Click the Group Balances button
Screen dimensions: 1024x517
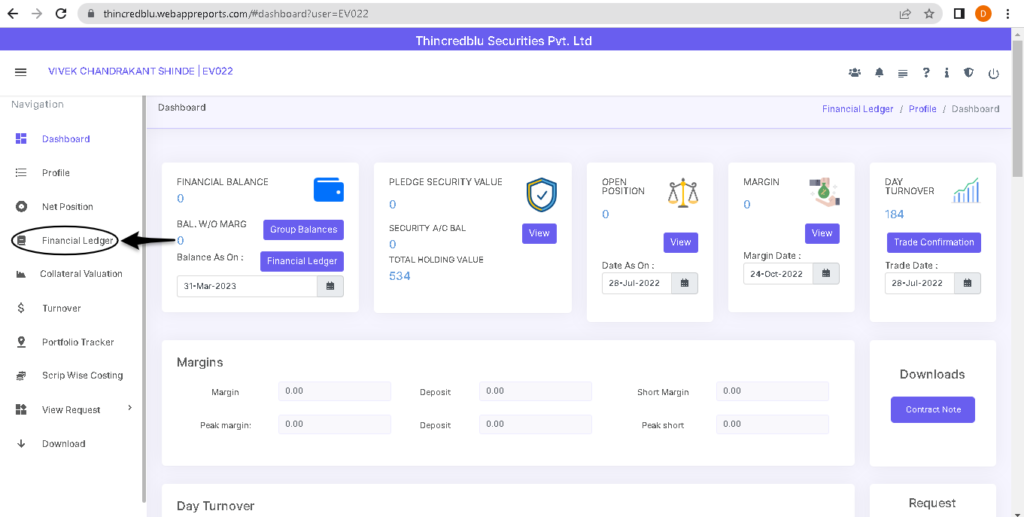[304, 230]
